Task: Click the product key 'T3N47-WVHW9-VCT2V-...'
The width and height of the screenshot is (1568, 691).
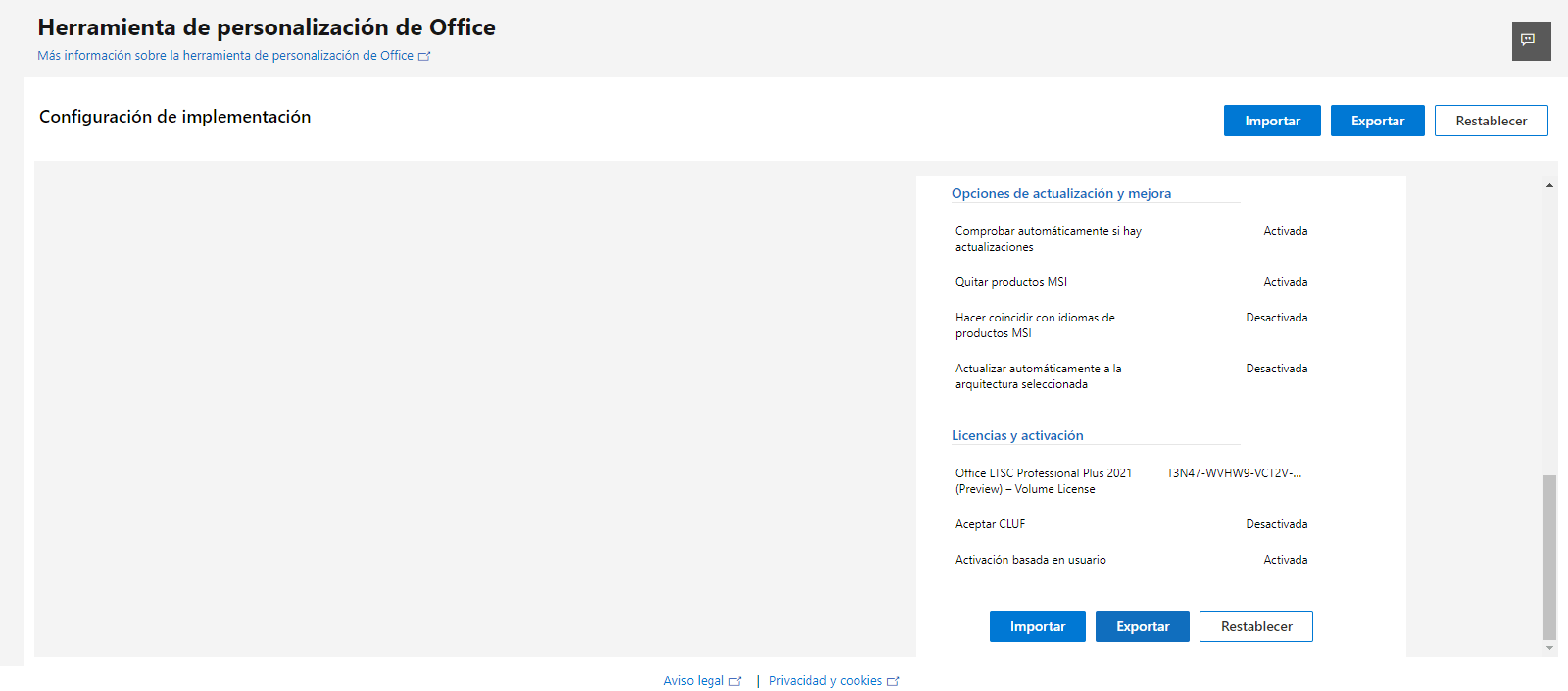Action: coord(1234,473)
